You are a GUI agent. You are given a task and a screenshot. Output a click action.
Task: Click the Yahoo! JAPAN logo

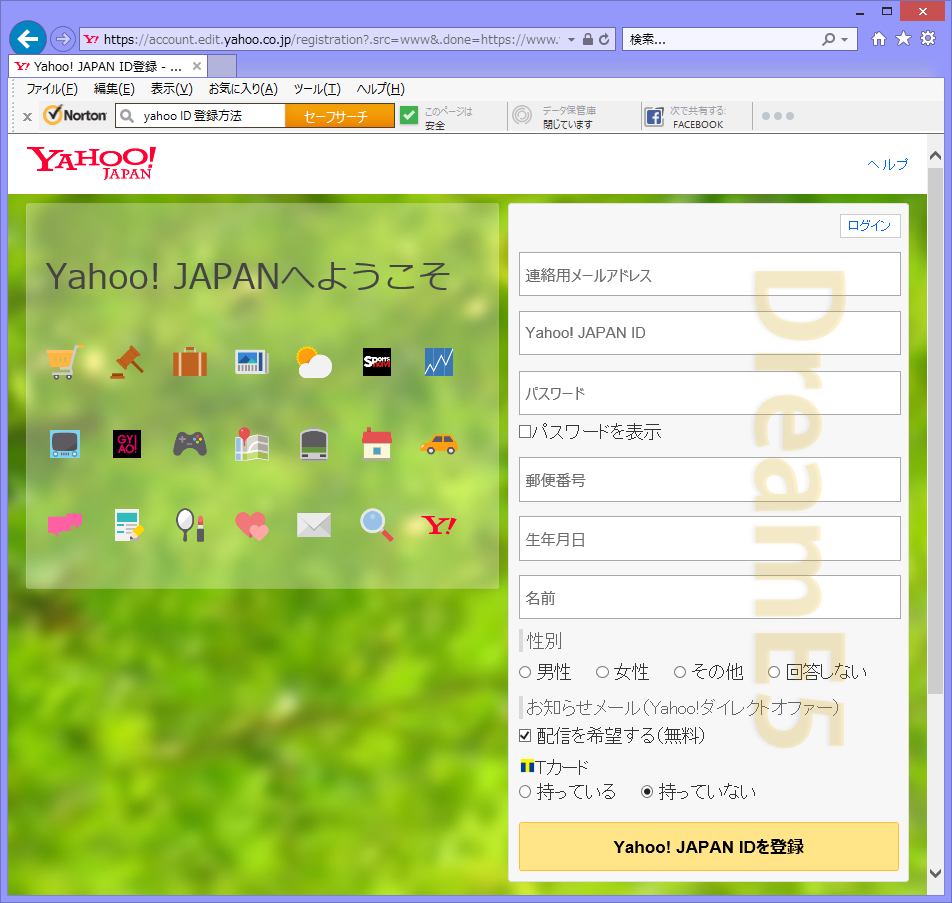coord(92,163)
